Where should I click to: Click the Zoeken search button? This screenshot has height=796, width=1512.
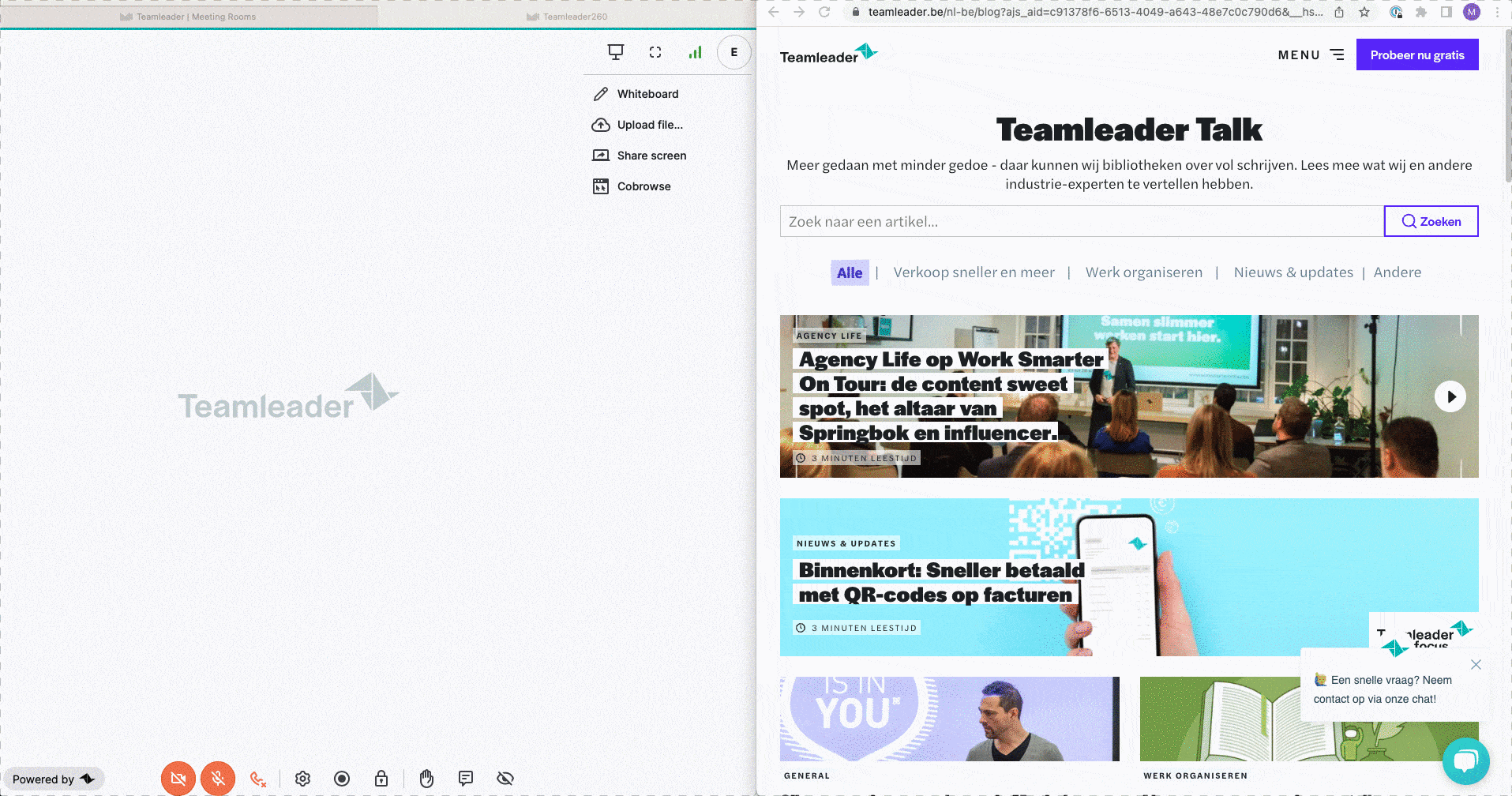1431,221
